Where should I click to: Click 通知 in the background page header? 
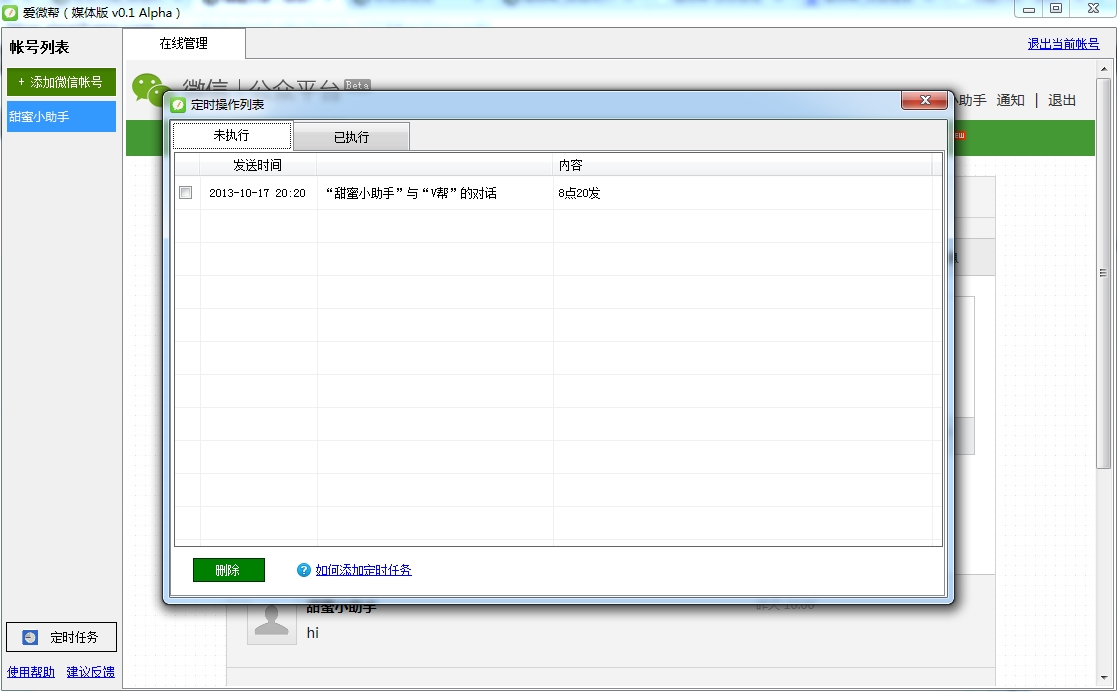tap(1010, 100)
